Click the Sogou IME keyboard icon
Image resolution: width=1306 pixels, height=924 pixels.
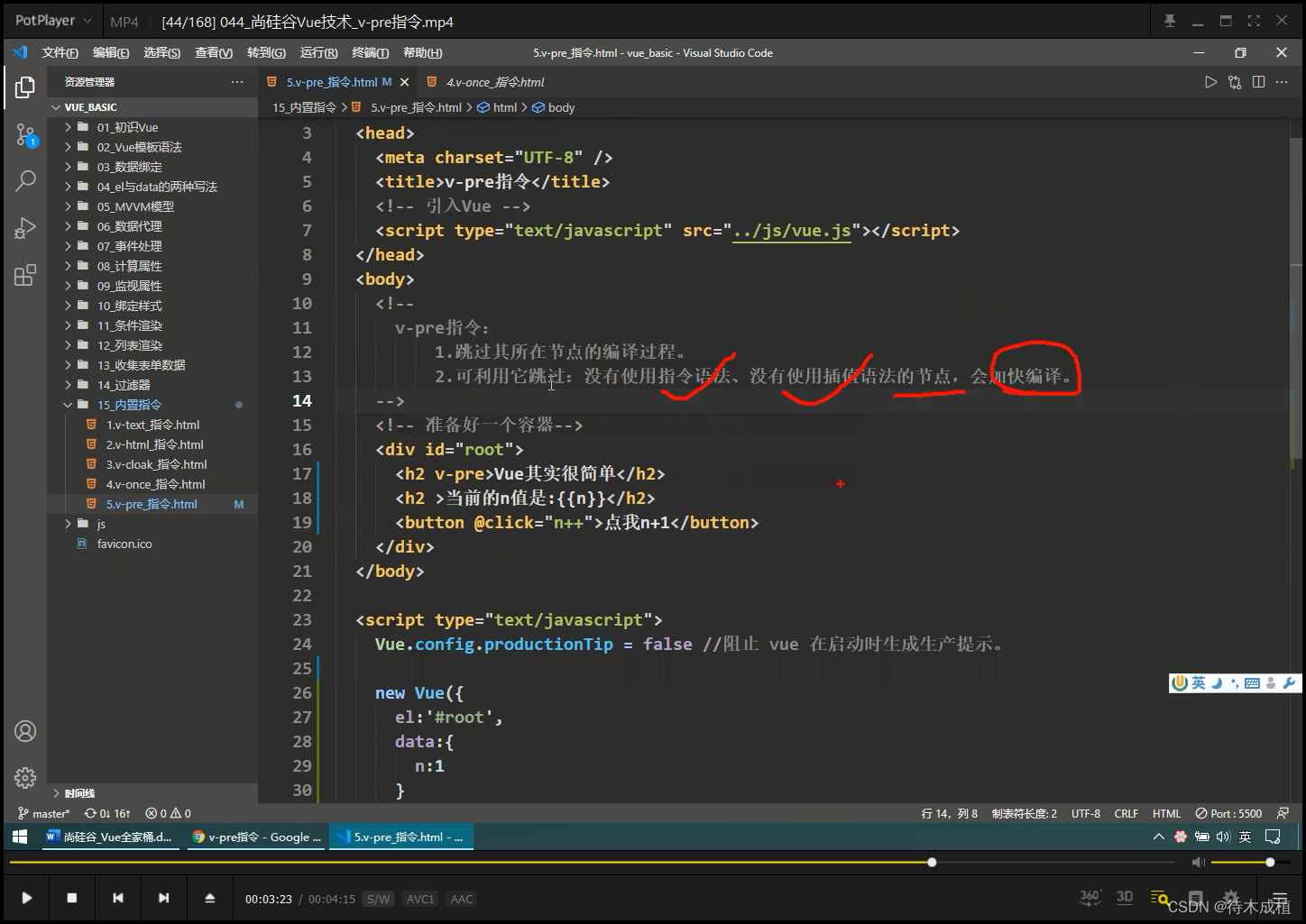(1252, 683)
